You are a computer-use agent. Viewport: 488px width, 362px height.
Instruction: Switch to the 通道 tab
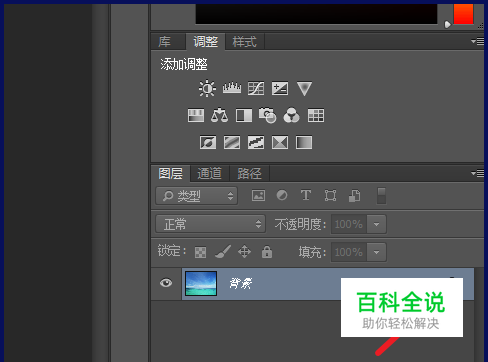pyautogui.click(x=209, y=174)
